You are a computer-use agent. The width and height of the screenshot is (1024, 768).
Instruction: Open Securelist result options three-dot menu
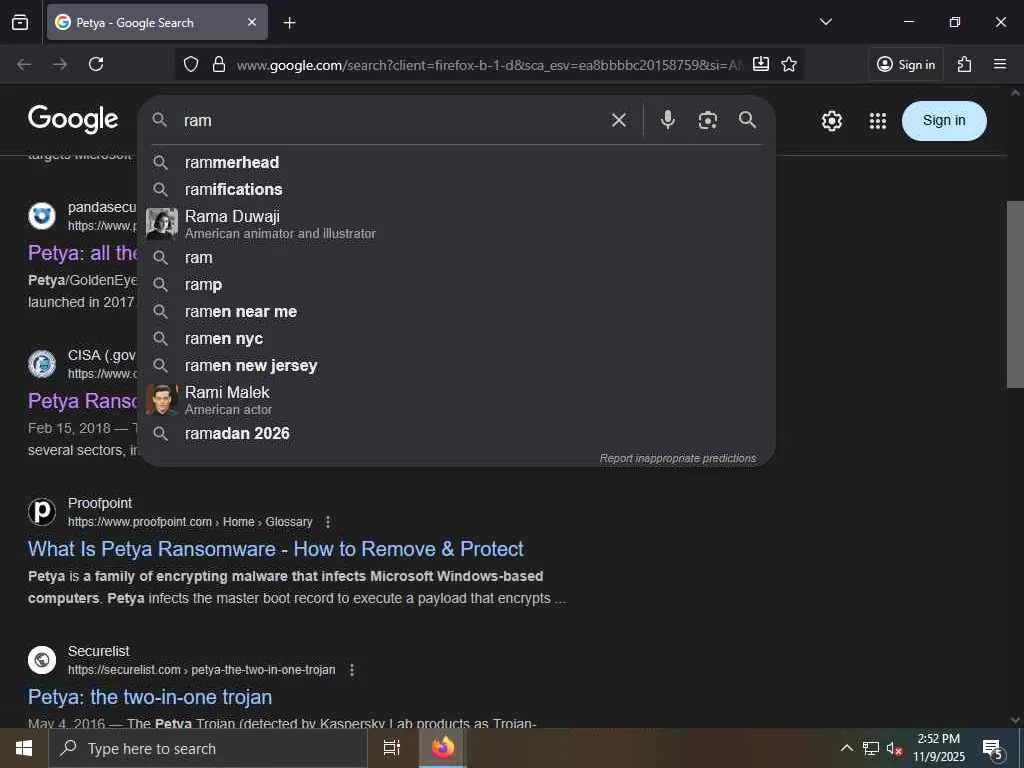tap(351, 670)
